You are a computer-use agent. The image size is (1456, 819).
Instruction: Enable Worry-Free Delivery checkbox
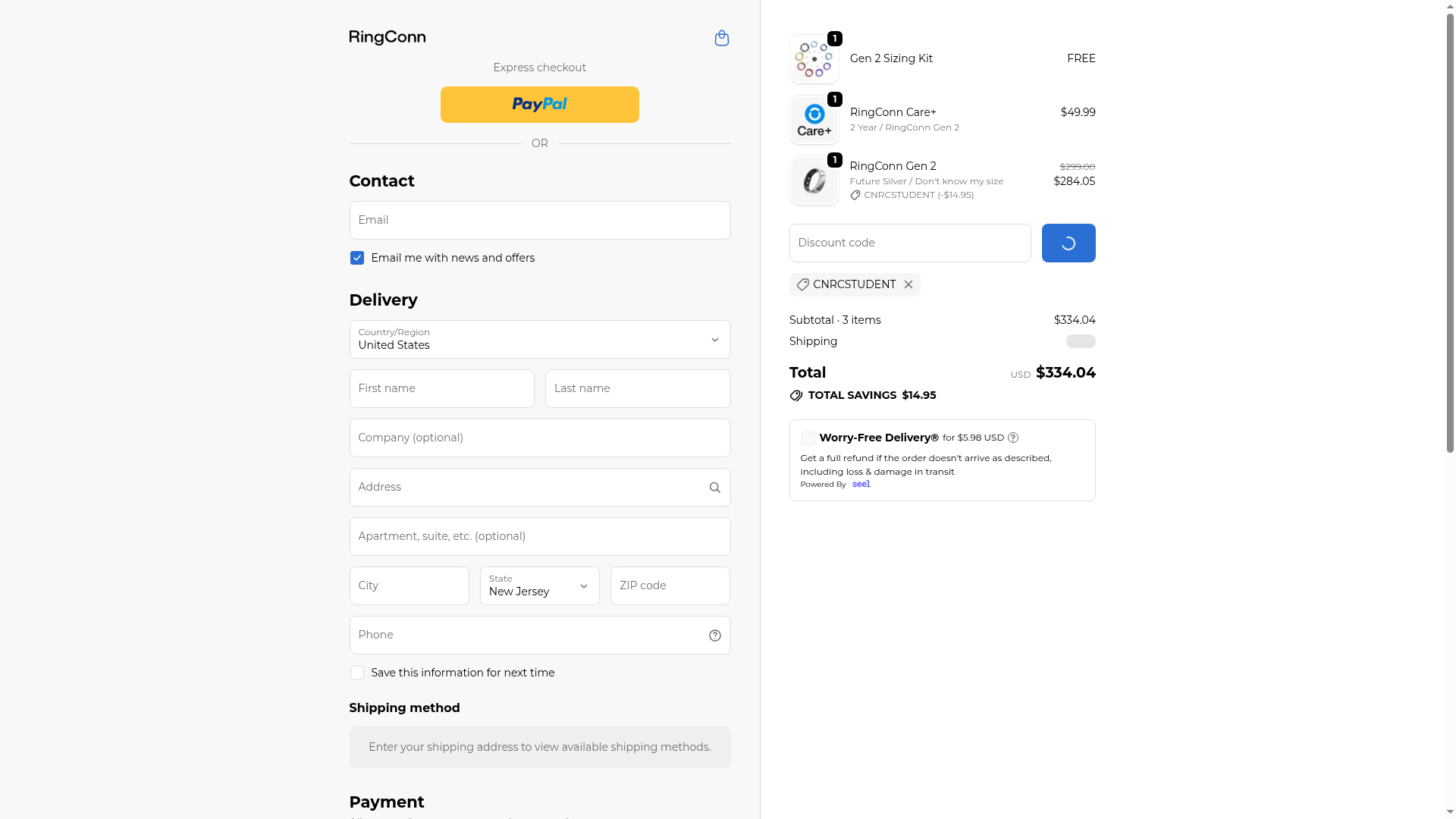808,438
